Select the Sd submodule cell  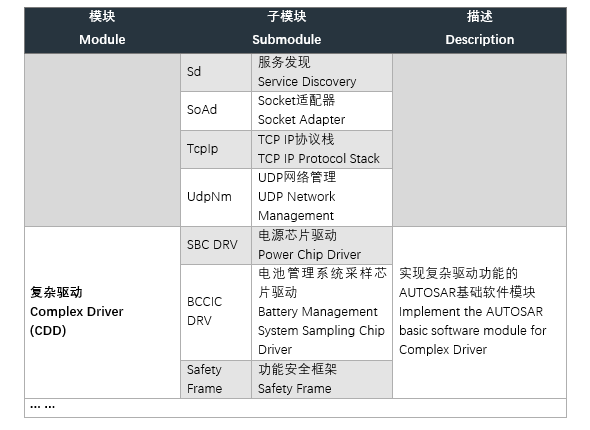click(x=216, y=72)
